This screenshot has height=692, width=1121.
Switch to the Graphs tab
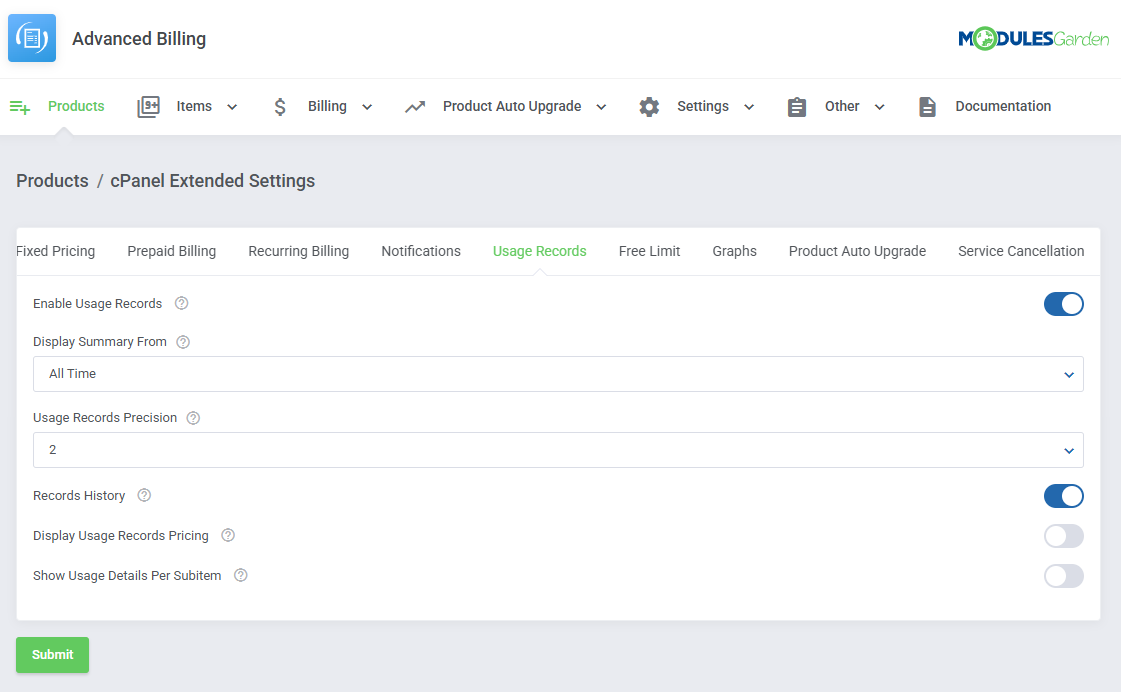(734, 251)
